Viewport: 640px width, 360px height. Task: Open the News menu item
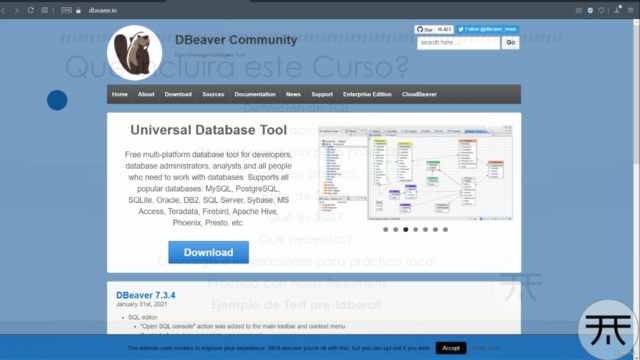click(x=293, y=94)
